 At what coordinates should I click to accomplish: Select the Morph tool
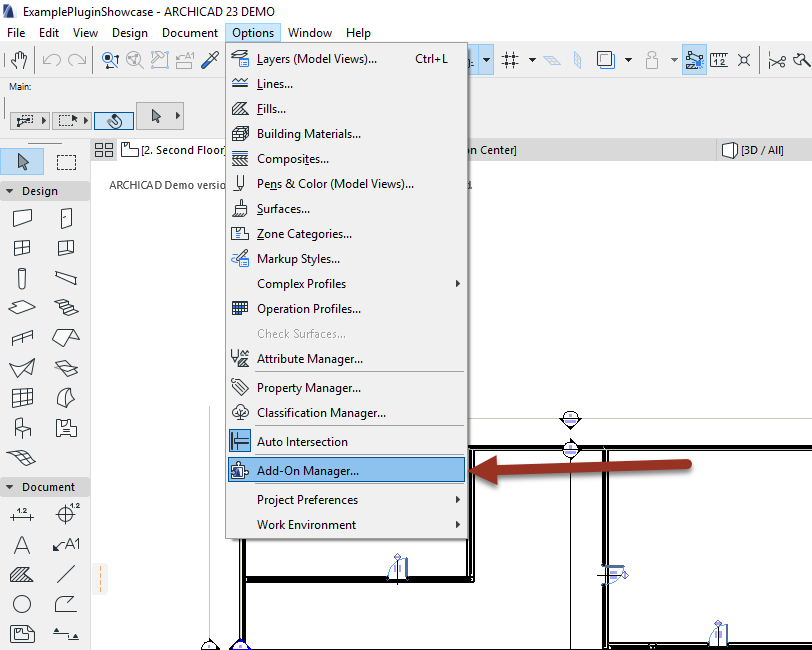click(x=66, y=398)
